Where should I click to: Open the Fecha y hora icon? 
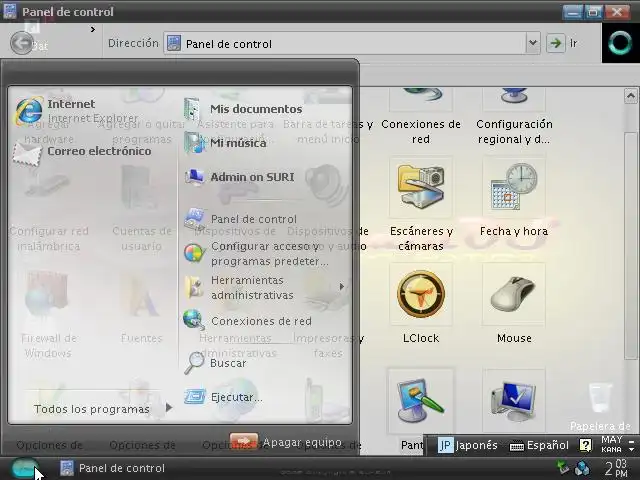coord(514,187)
